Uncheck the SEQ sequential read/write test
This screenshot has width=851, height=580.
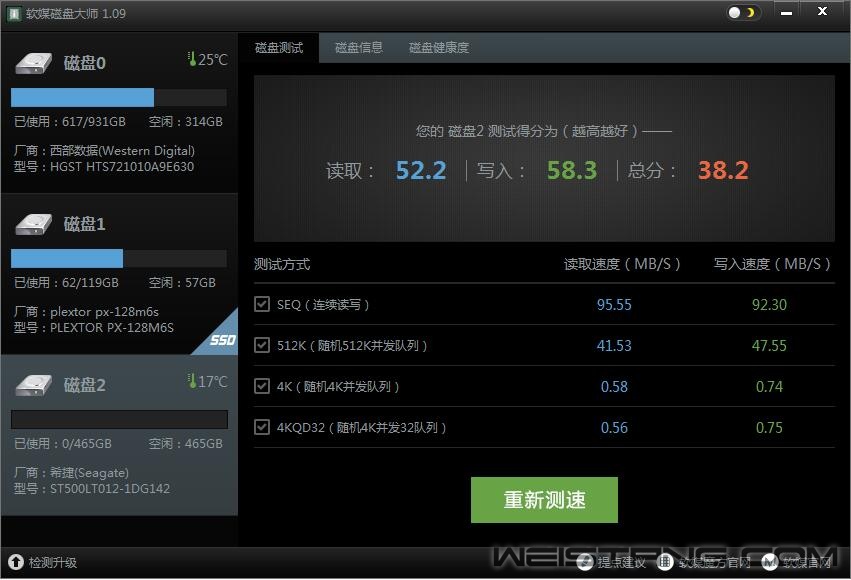262,304
